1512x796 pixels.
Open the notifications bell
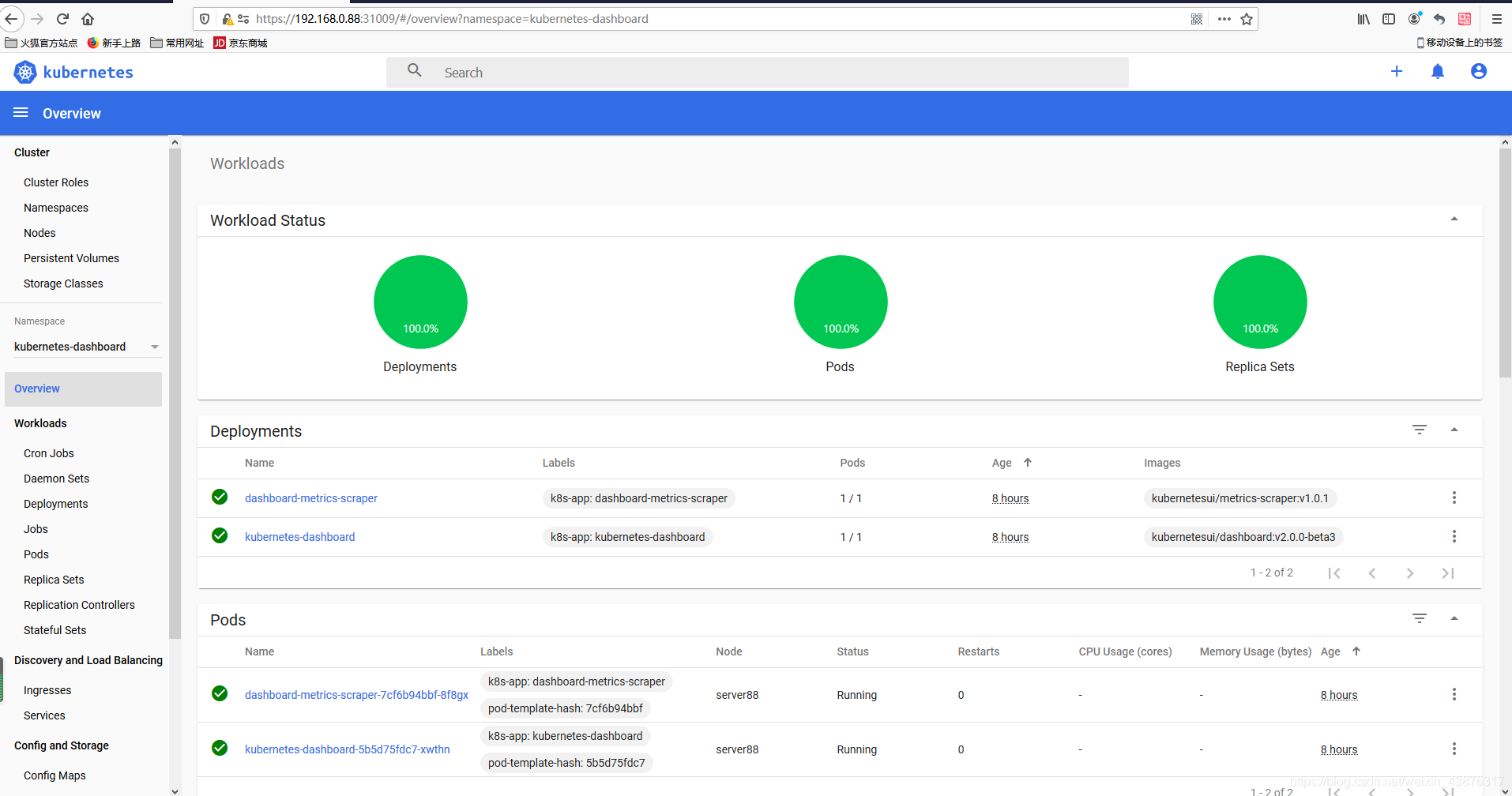(1438, 72)
